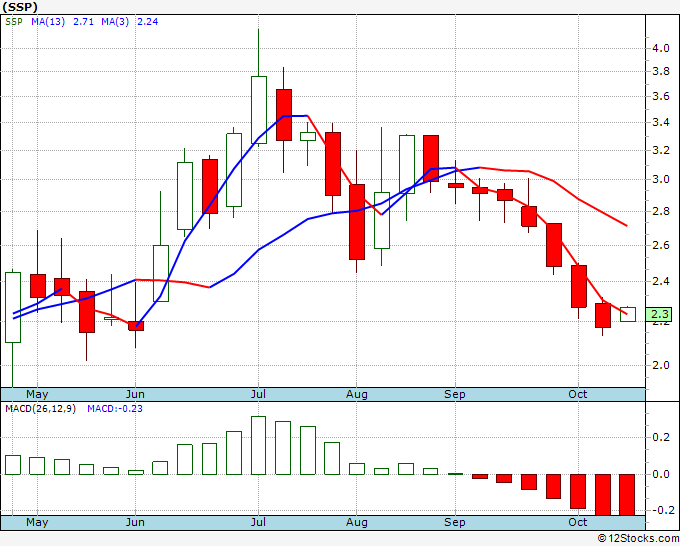Click the tallest green MACD bar at July
This screenshot has height=546, width=680.
coord(258,445)
